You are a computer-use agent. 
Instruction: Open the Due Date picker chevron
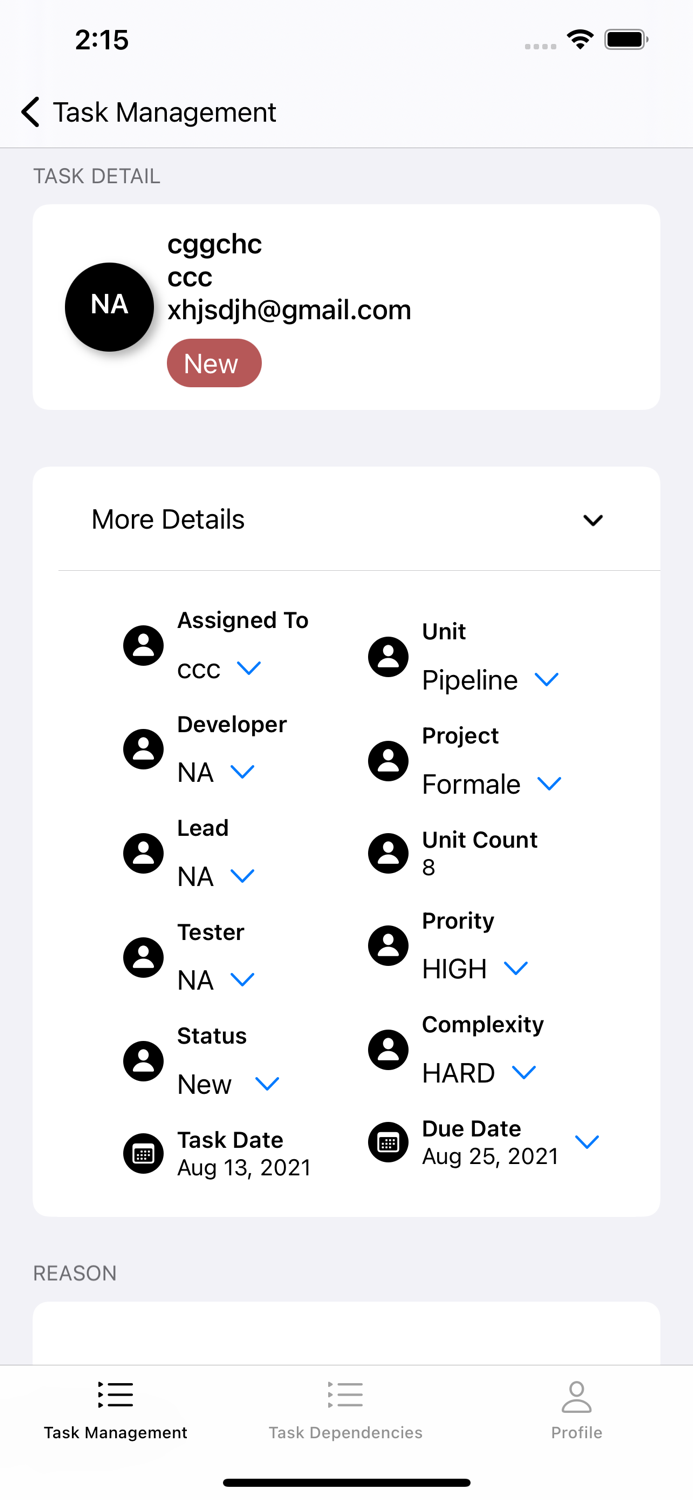coord(587,1142)
